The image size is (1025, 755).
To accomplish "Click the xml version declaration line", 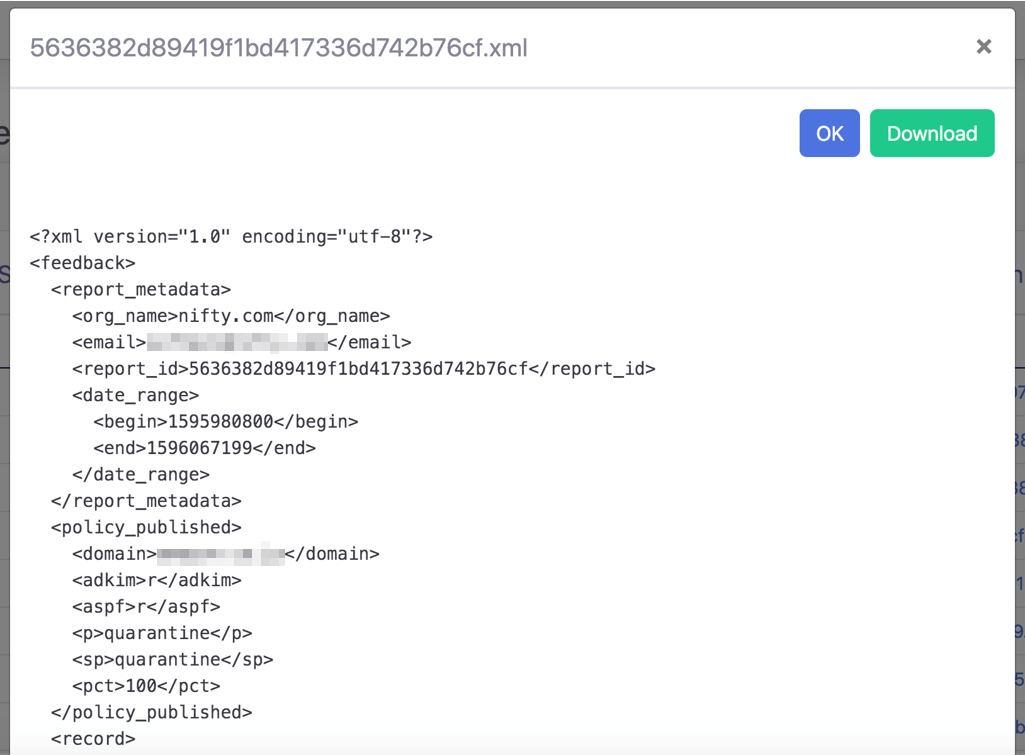I will (231, 237).
